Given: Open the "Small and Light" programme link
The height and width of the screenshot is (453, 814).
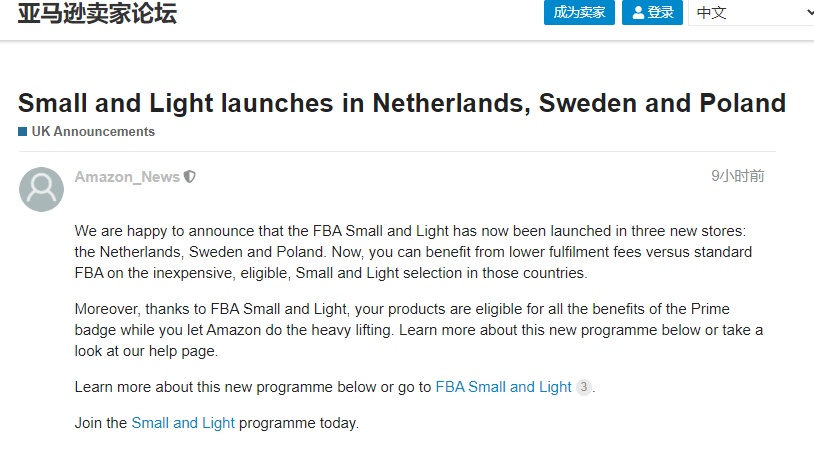Looking at the screenshot, I should click(183, 423).
